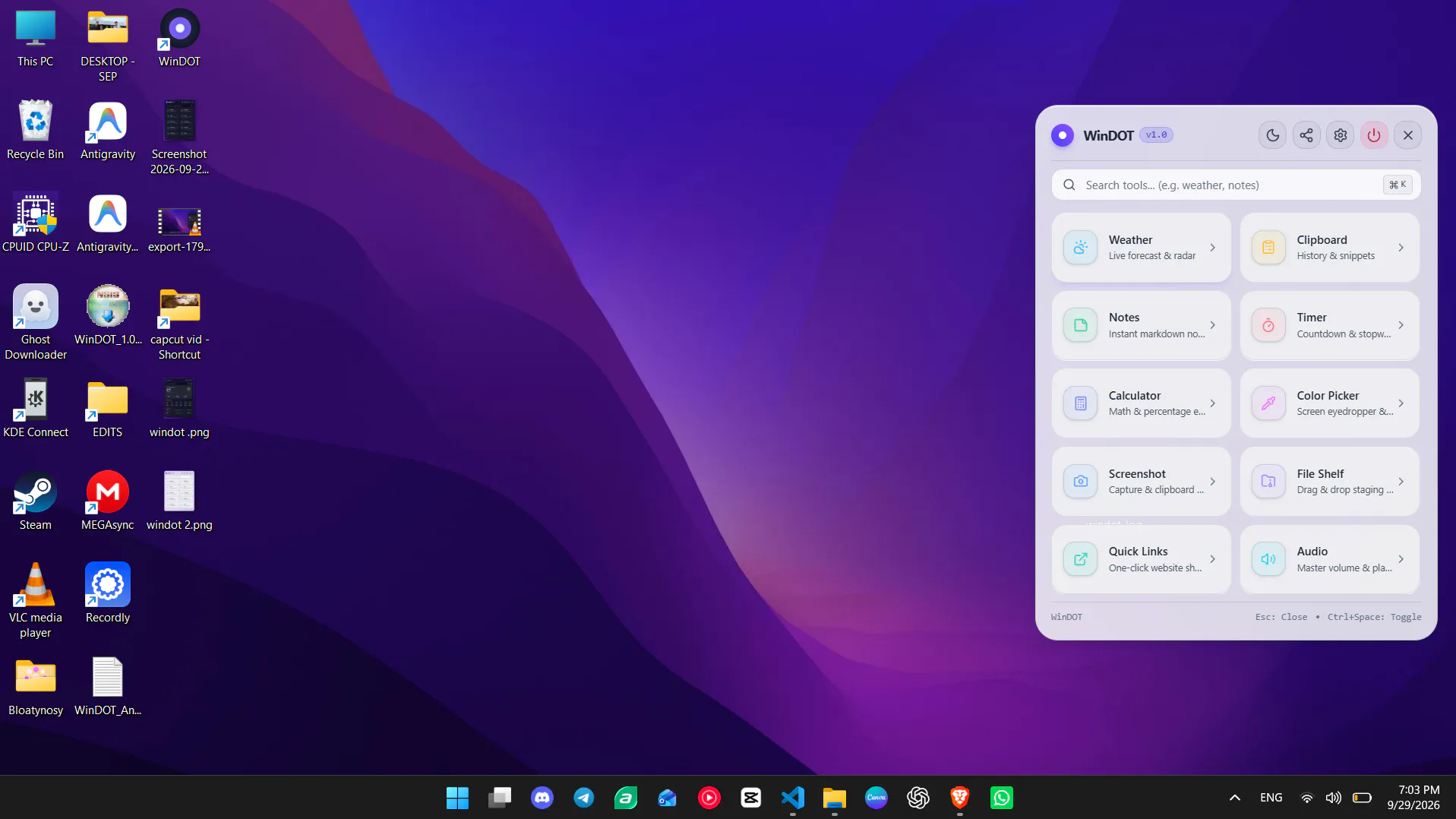Open the Audio speaker icon in WinDOT

1268,559
